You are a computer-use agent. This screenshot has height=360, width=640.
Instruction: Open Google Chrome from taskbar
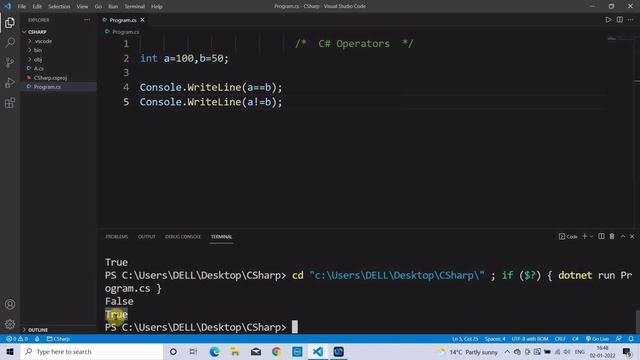(x=276, y=351)
